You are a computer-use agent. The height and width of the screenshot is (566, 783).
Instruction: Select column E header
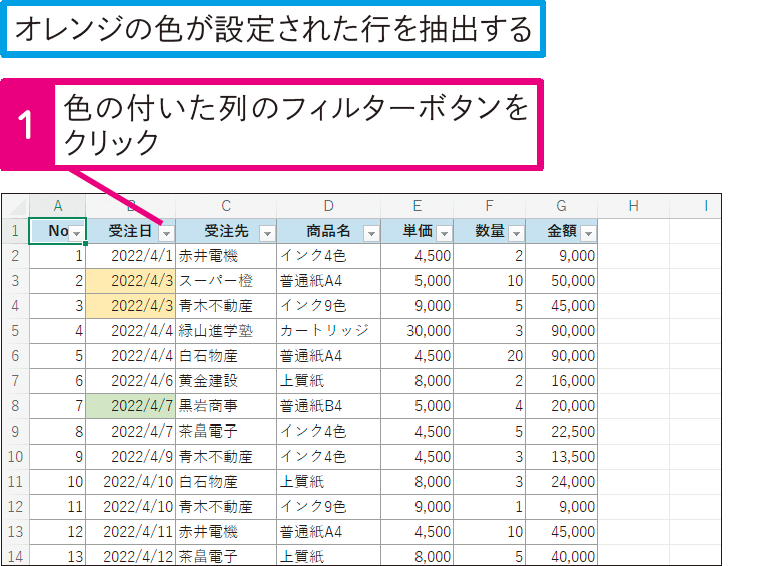(x=417, y=206)
